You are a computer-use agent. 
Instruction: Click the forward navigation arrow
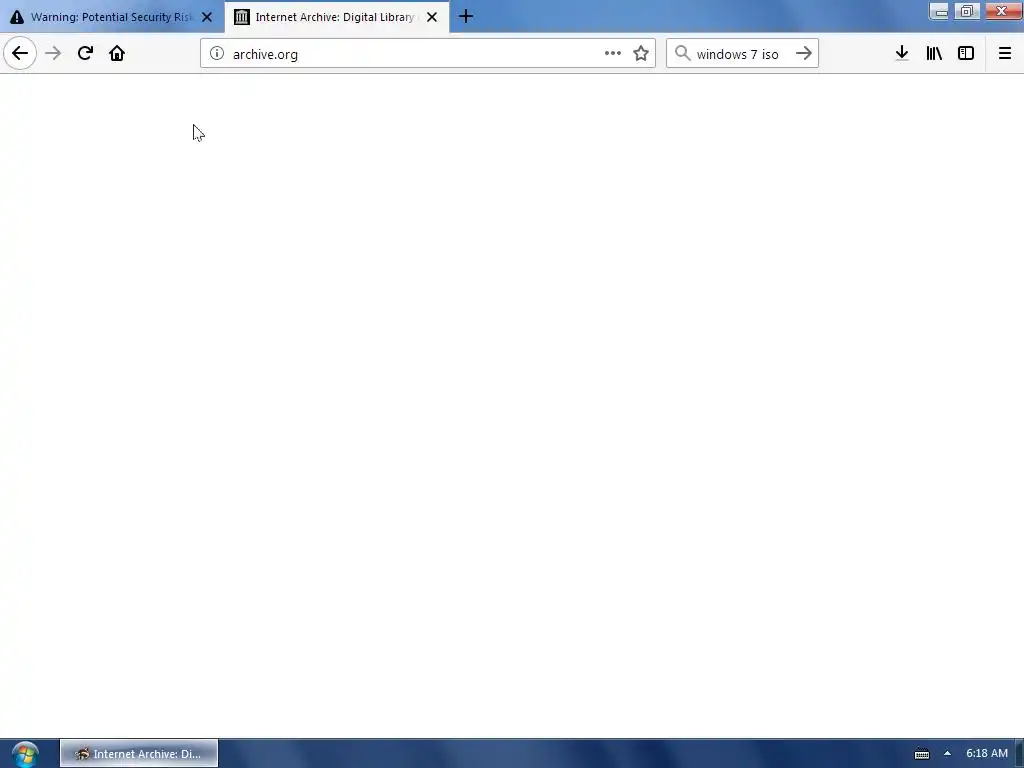(x=53, y=54)
